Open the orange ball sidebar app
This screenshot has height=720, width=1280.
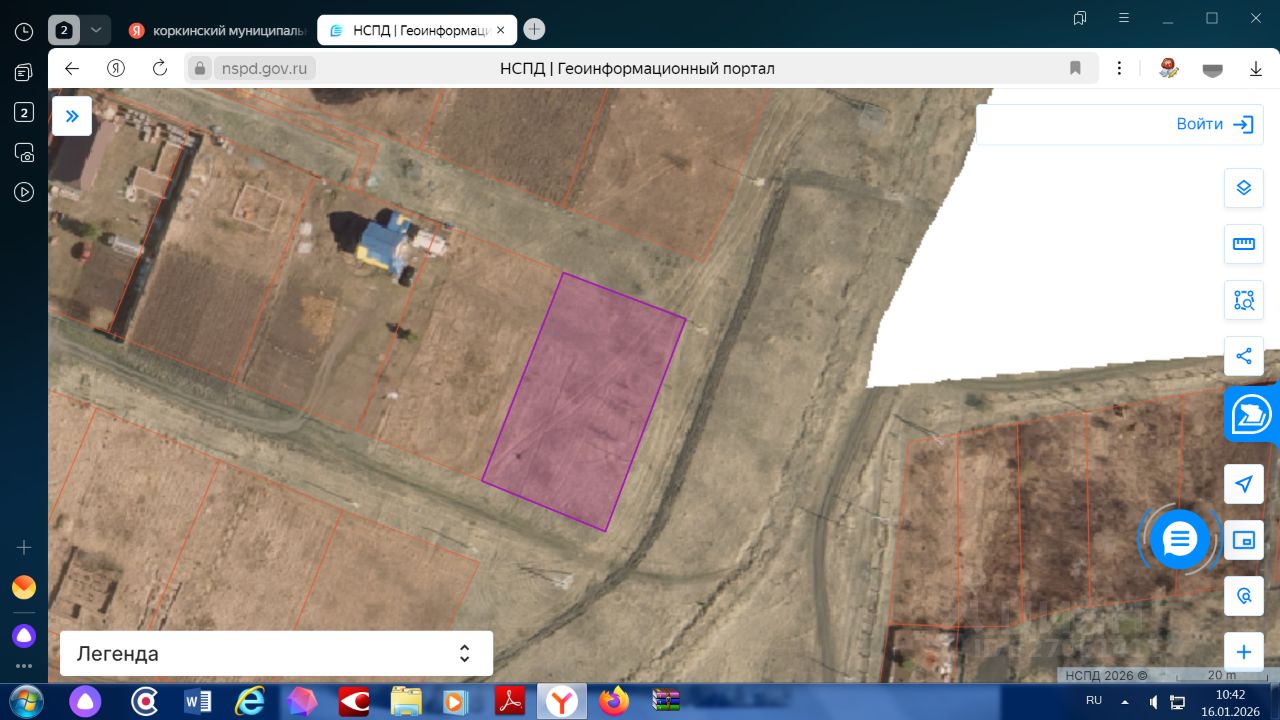click(24, 587)
